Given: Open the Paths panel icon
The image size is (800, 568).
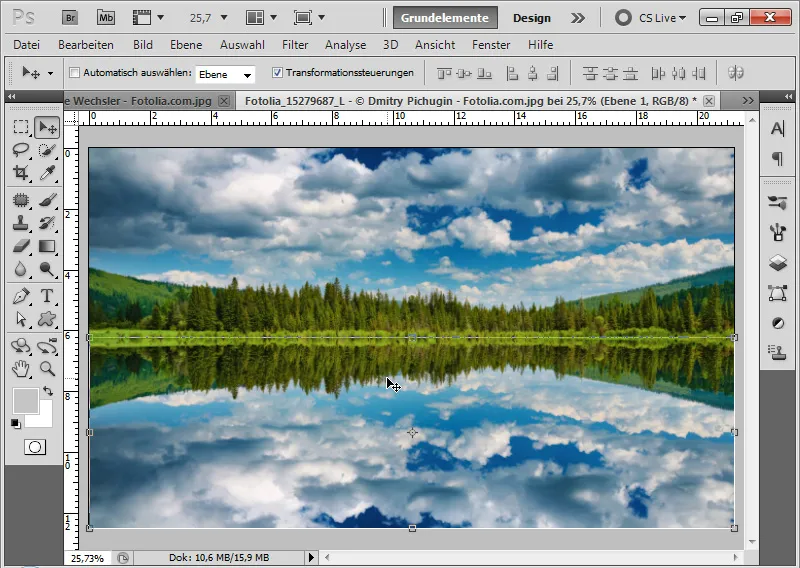Looking at the screenshot, I should (778, 293).
